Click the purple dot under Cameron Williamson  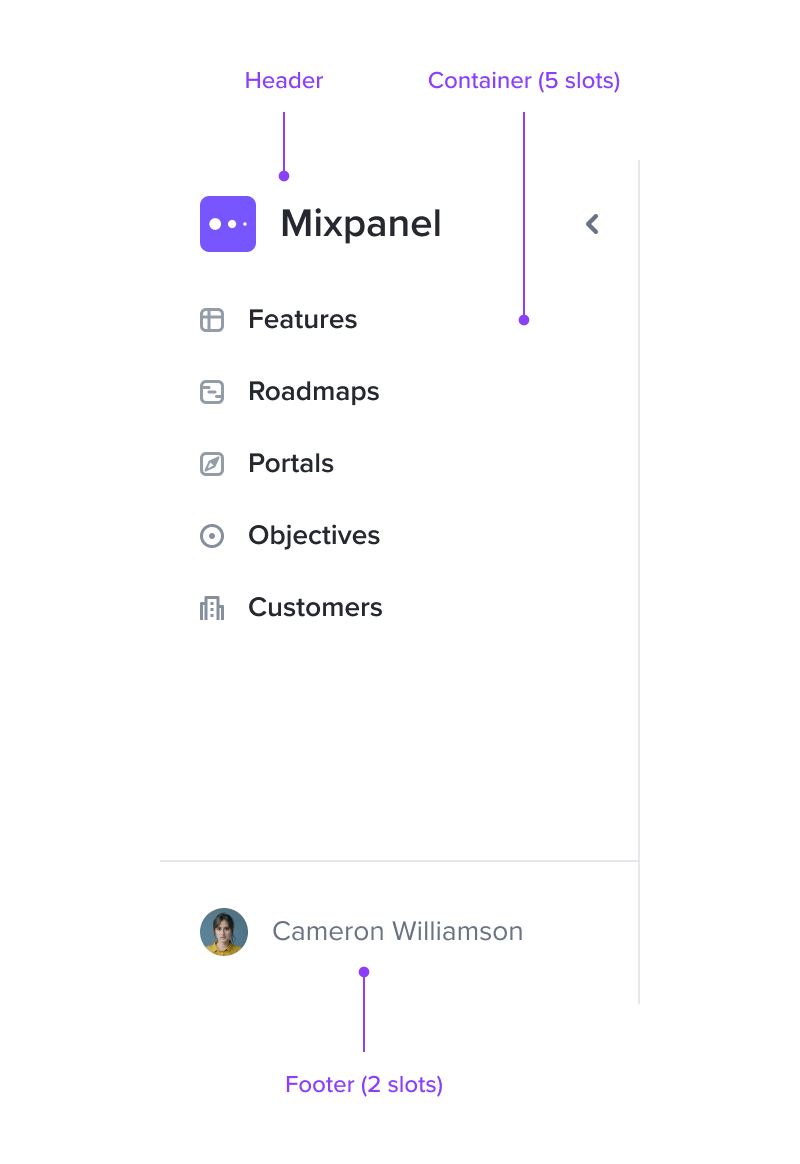pyautogui.click(x=364, y=972)
